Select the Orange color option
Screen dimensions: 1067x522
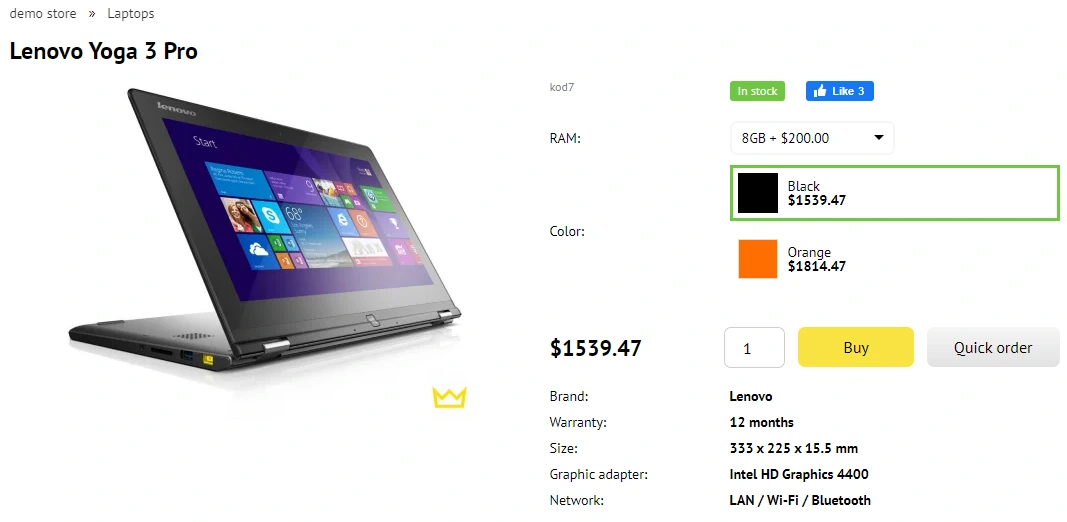[x=895, y=259]
